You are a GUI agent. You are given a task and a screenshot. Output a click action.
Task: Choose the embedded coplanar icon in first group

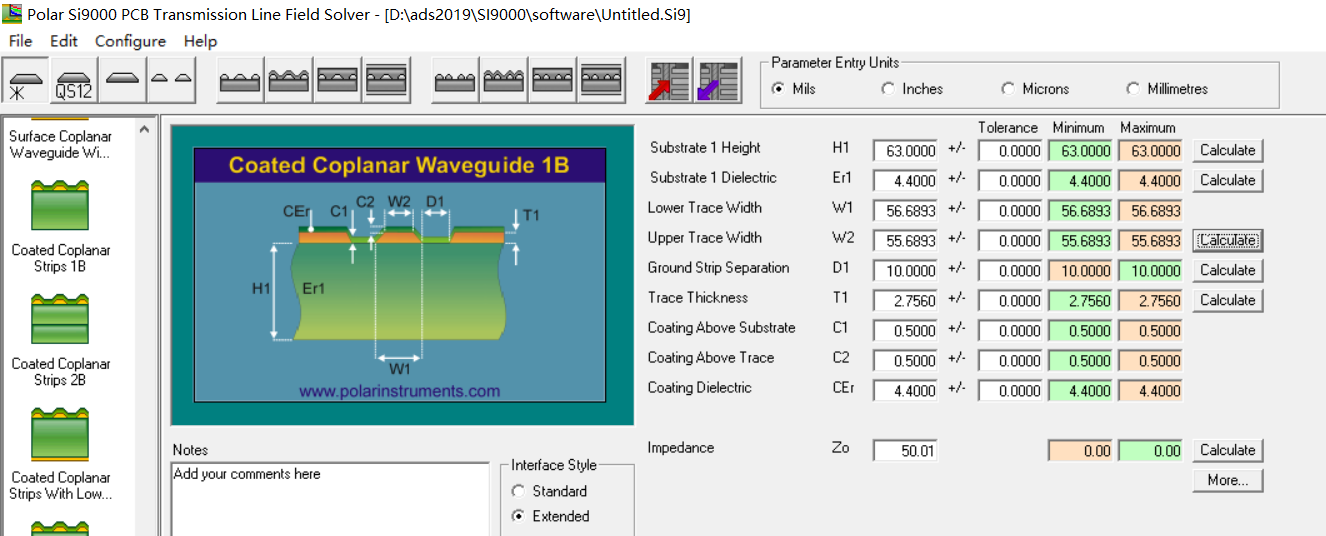click(339, 81)
